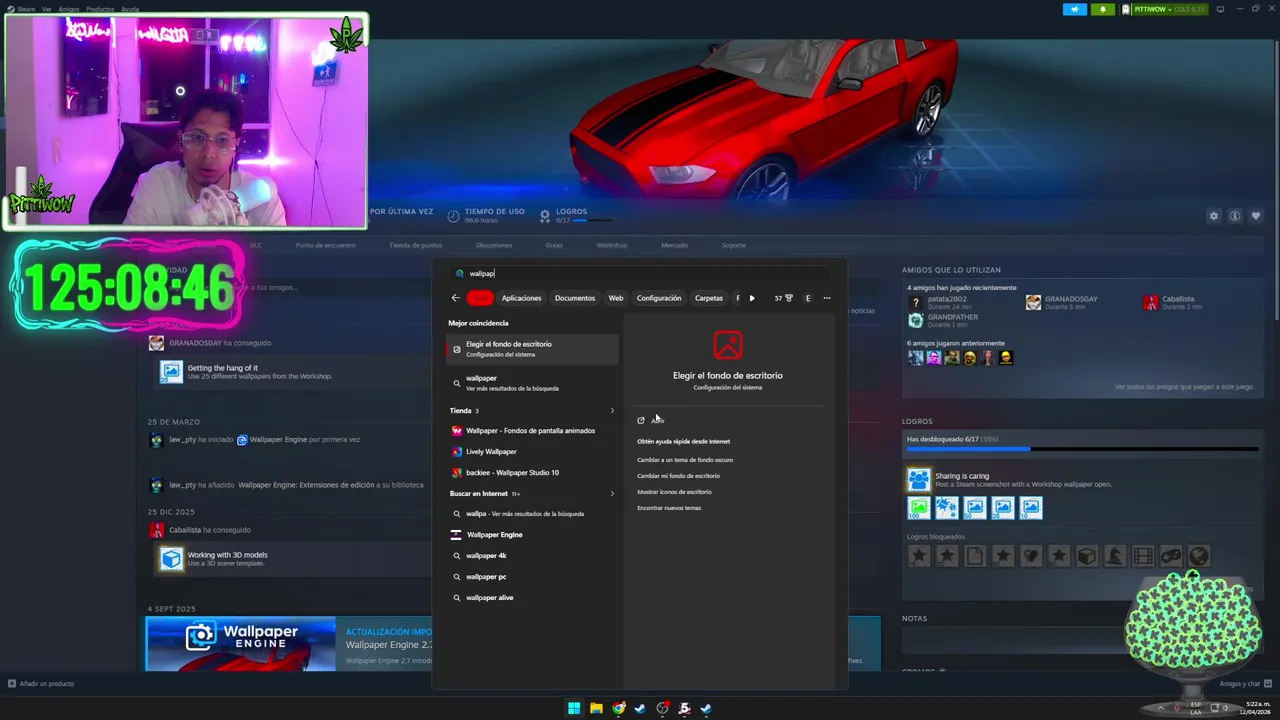
Task: Click Ver todos los amigos link
Action: coord(1184,387)
